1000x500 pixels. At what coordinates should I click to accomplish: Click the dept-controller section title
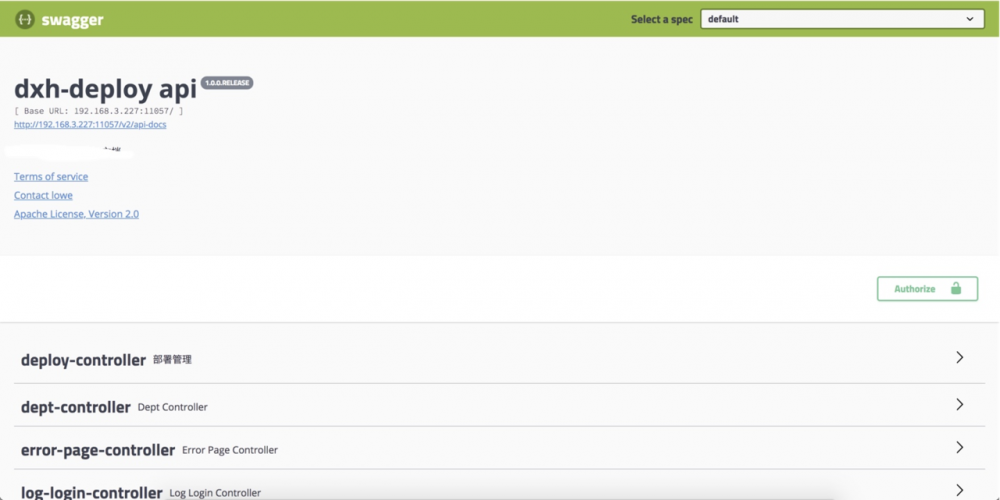[x=76, y=407]
